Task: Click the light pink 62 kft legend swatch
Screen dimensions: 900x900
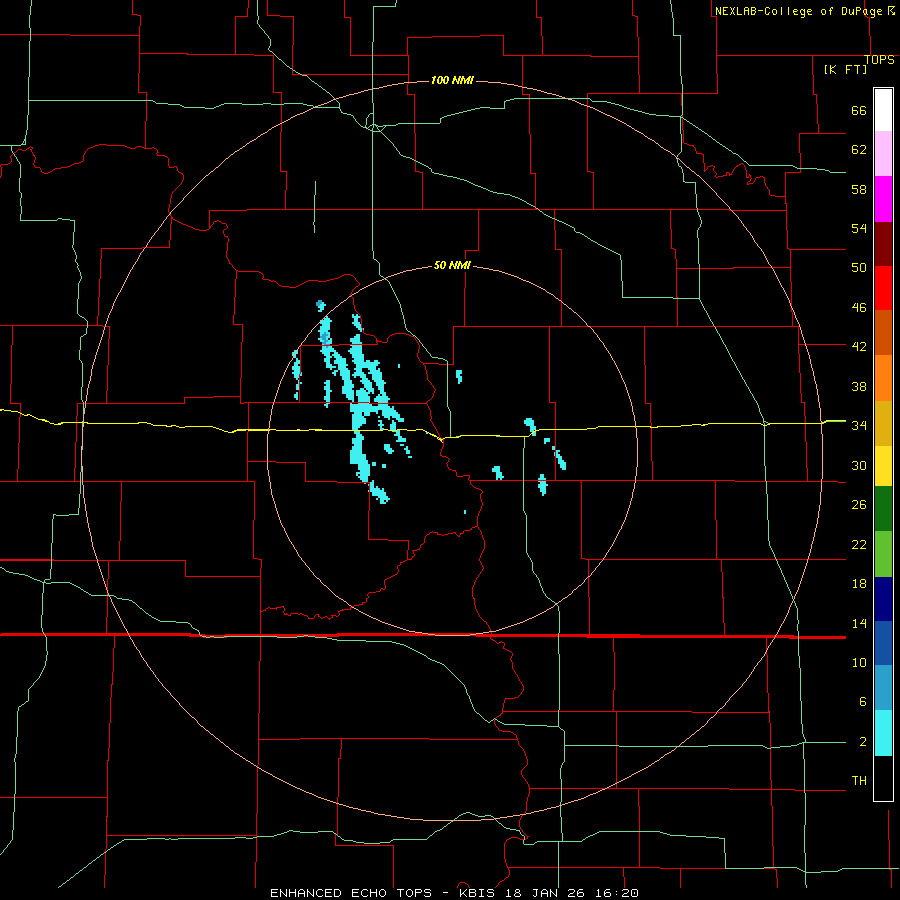Action: coord(883,153)
